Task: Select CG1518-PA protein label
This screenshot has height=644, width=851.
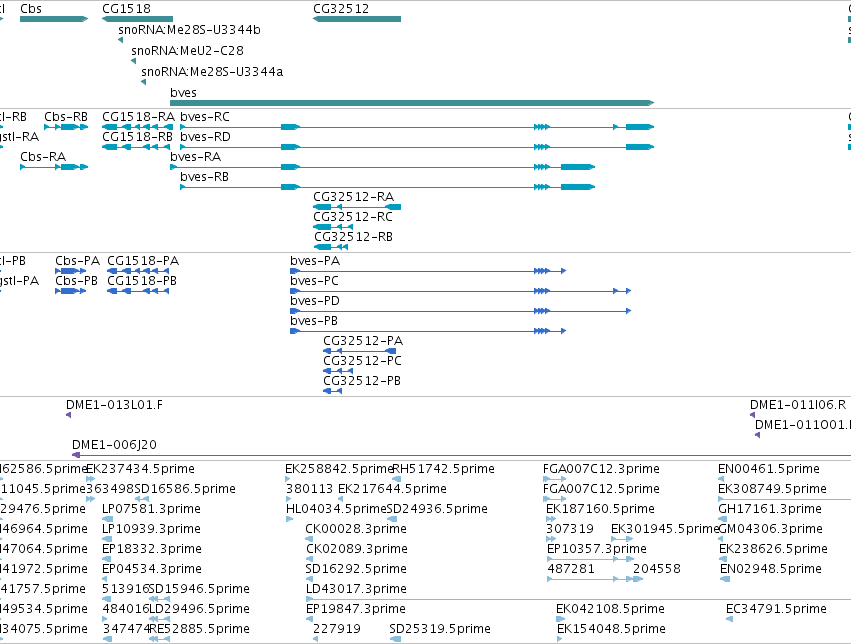Action: pos(143,261)
